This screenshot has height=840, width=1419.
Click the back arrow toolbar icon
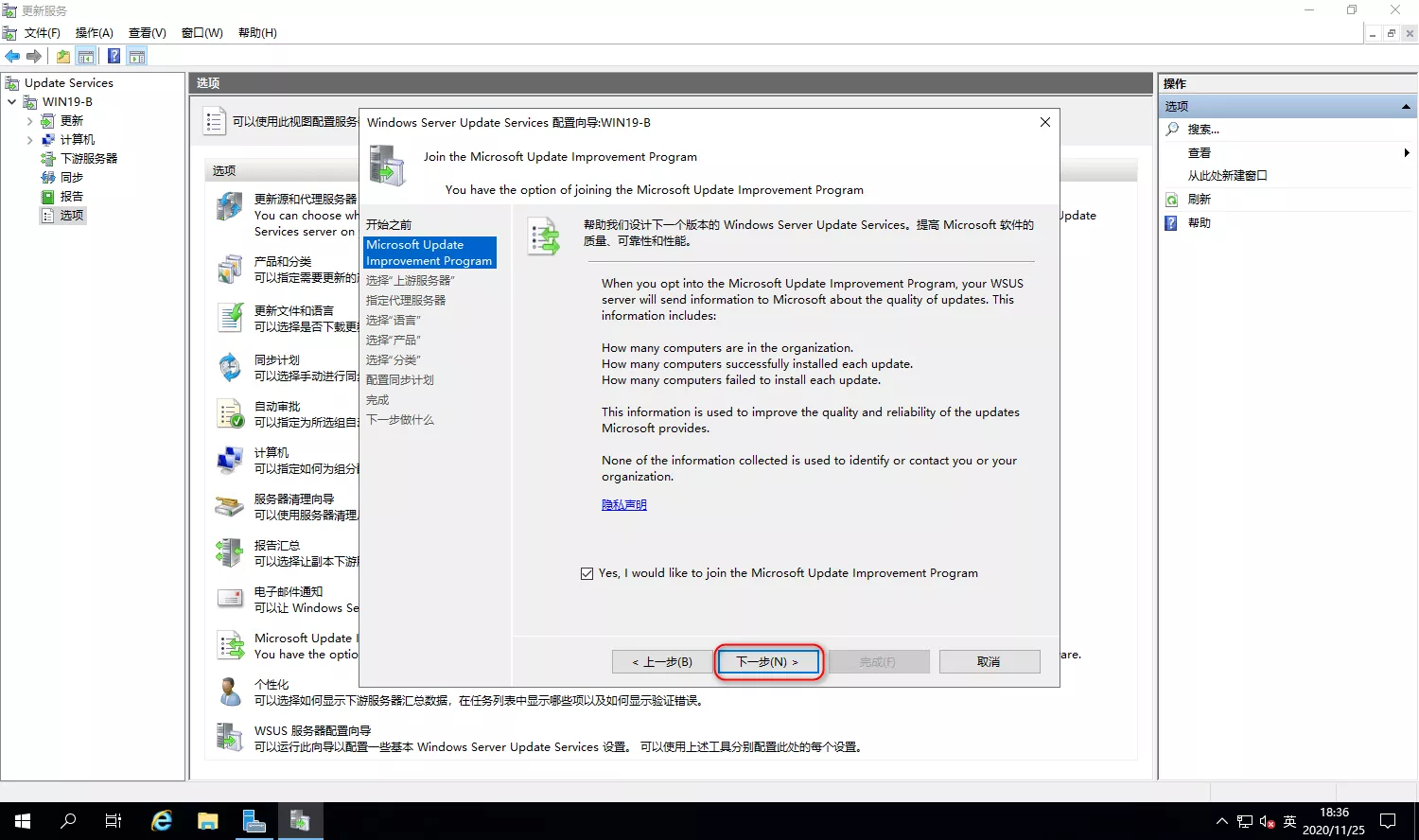click(12, 57)
